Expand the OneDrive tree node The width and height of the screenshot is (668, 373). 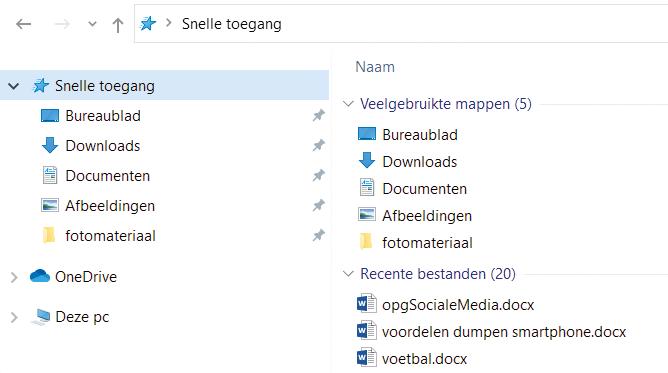tap(14, 277)
